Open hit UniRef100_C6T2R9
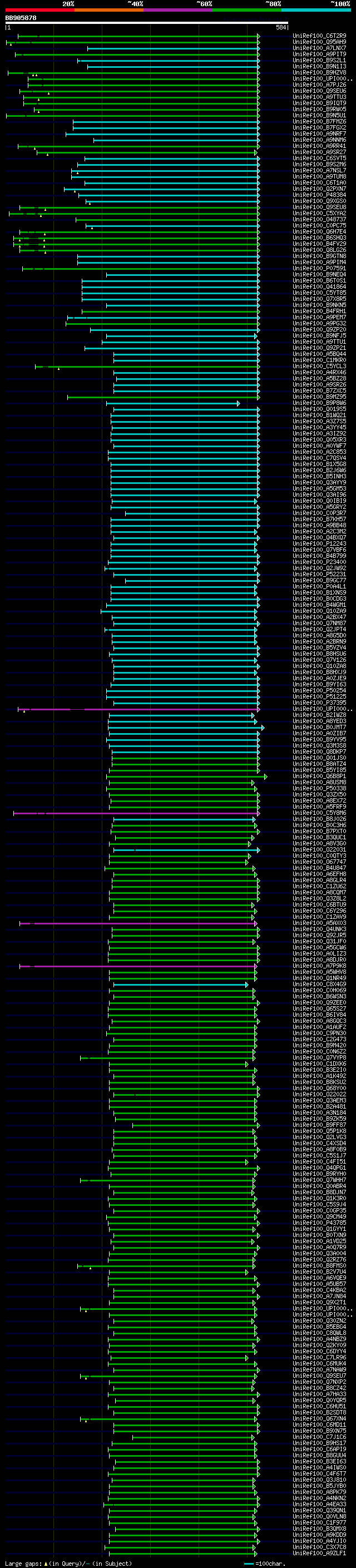Viewport: 356px width, 1568px height. (x=319, y=36)
